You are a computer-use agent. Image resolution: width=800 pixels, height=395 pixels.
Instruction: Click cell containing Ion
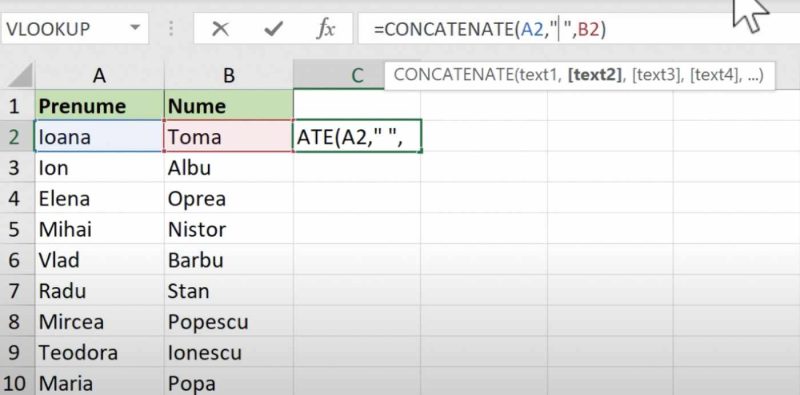pos(99,168)
